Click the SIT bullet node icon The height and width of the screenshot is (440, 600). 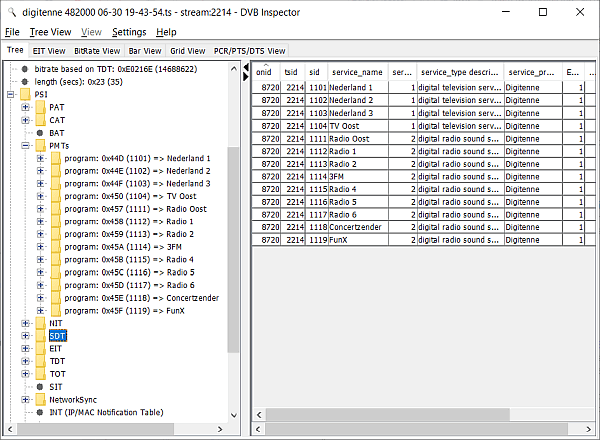pos(40,387)
